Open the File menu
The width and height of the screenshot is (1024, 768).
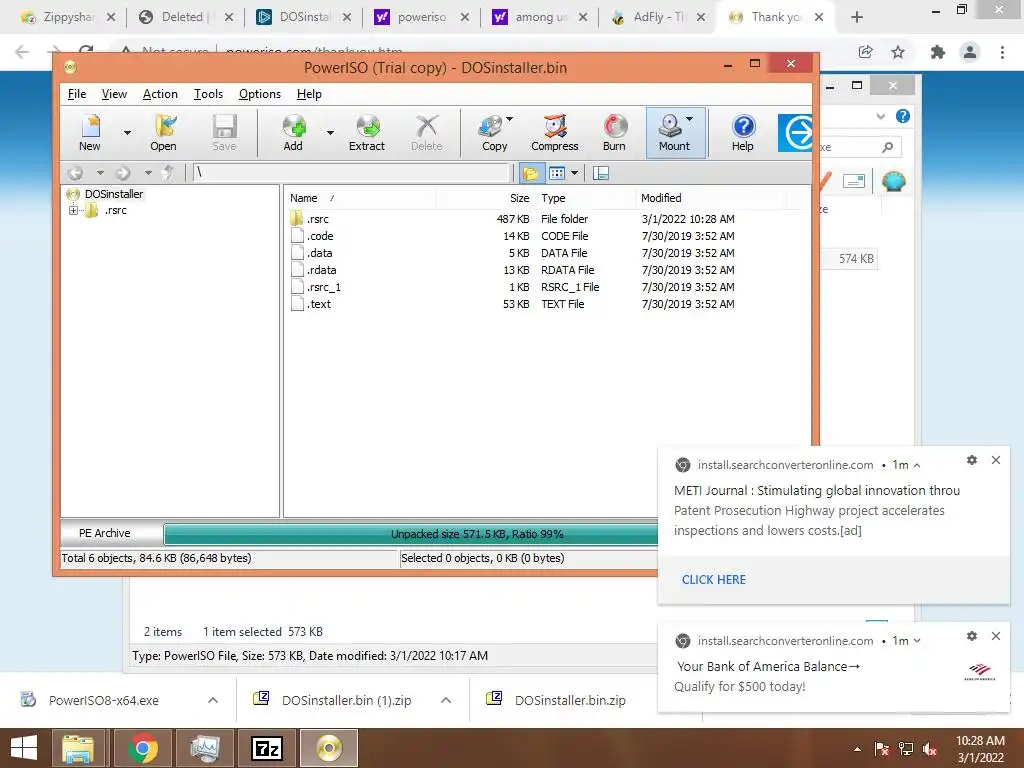pyautogui.click(x=77, y=94)
